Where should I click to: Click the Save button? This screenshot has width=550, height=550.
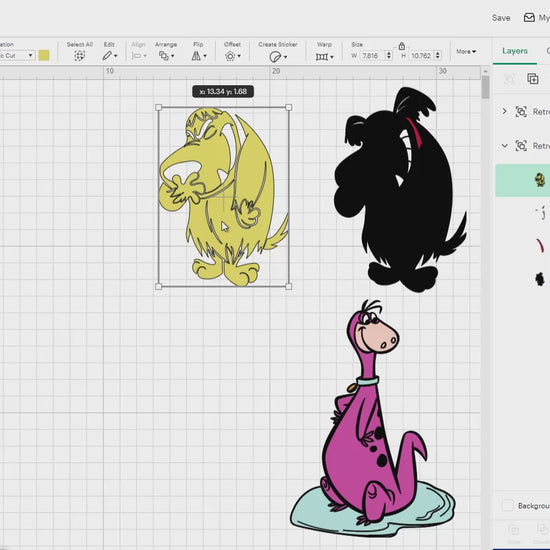(501, 18)
